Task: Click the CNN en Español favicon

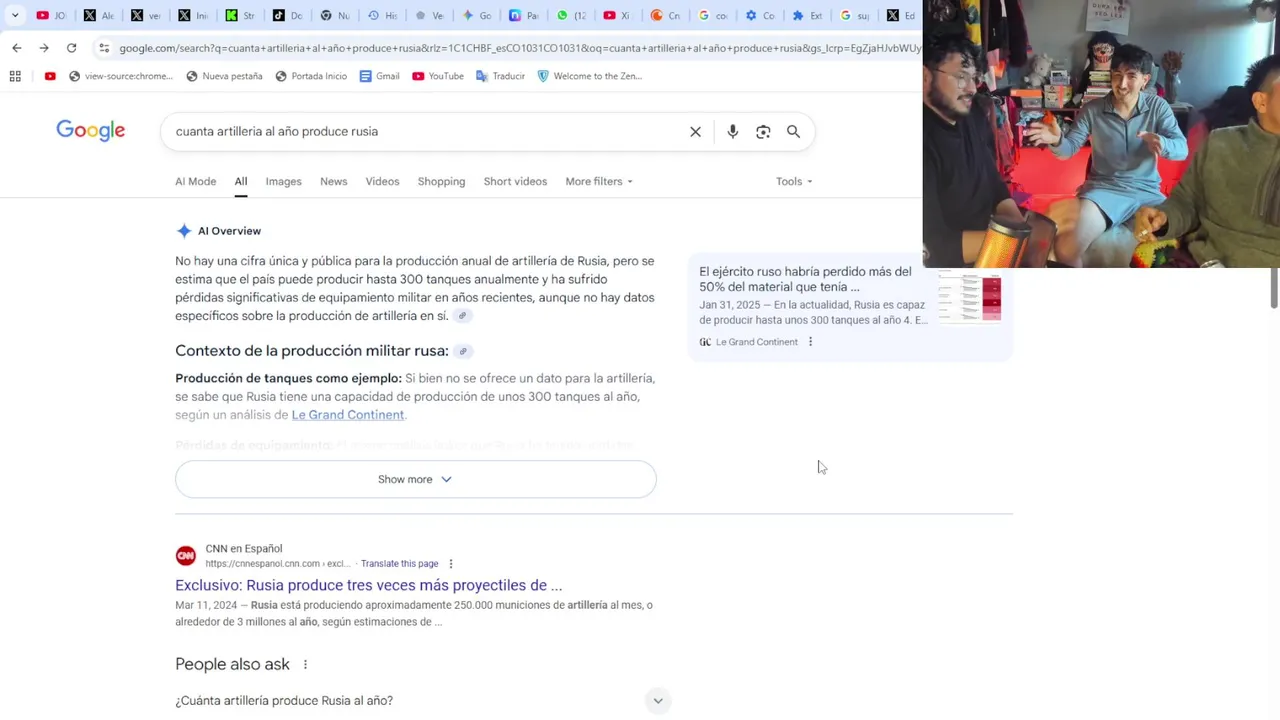Action: click(x=185, y=556)
